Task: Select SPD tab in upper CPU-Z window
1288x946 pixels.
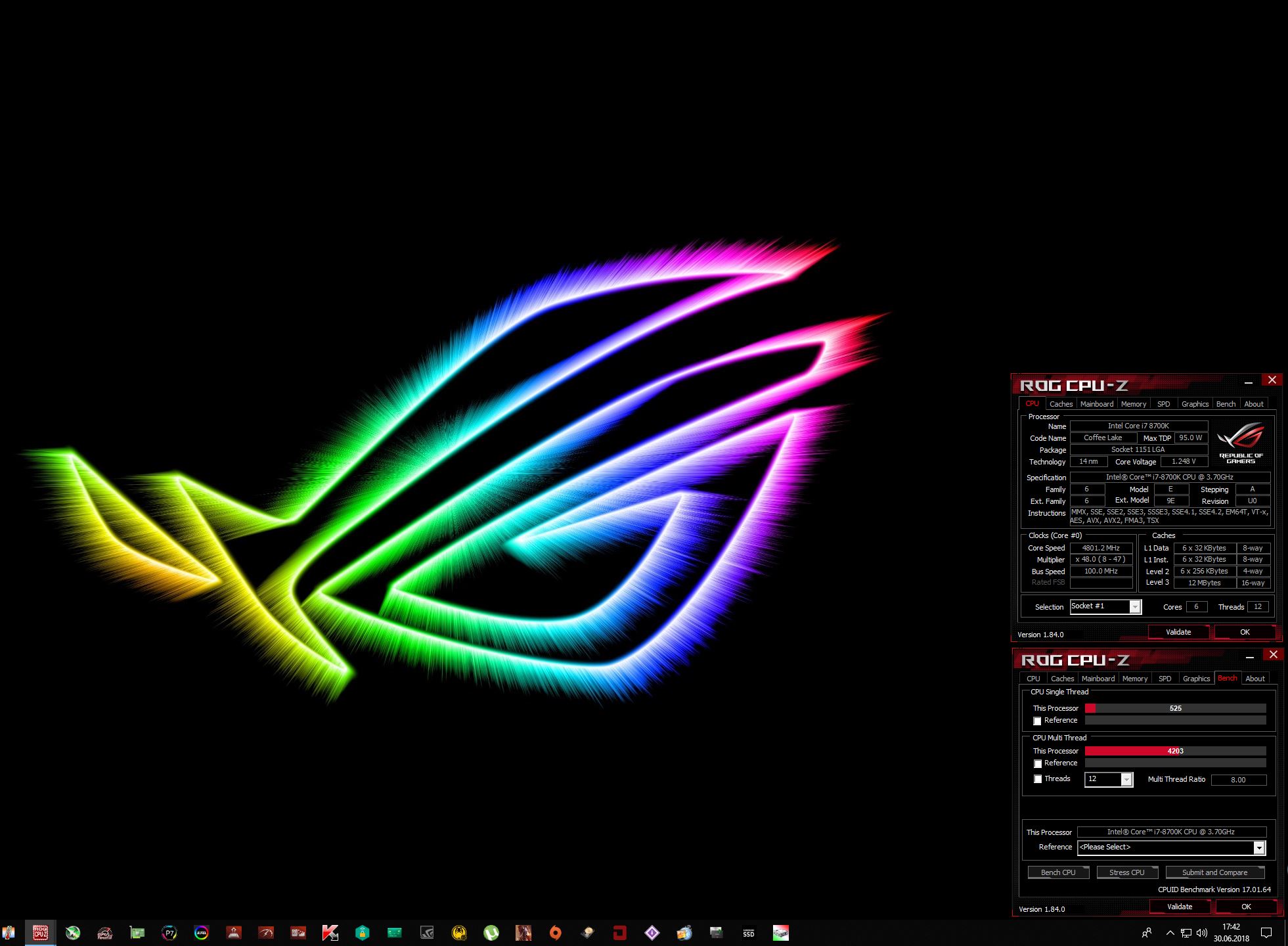Action: coord(1163,404)
